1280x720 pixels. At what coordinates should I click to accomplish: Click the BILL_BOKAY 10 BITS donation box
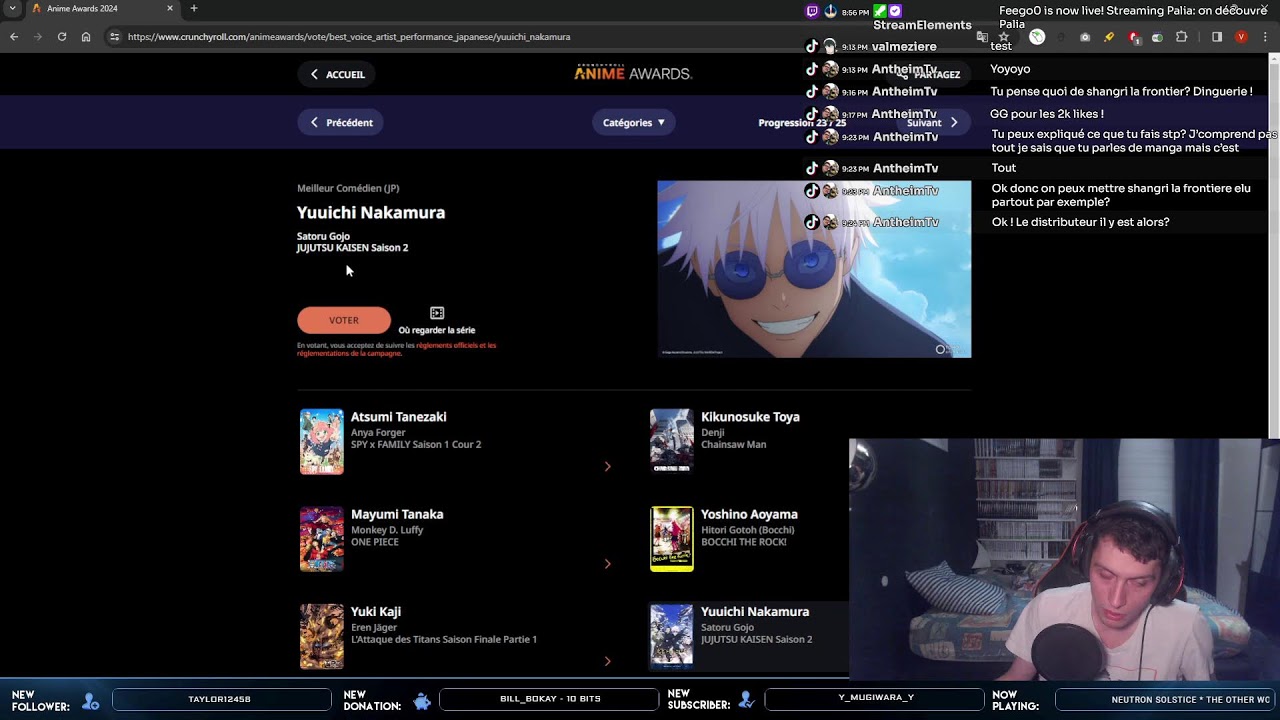pyautogui.click(x=549, y=699)
